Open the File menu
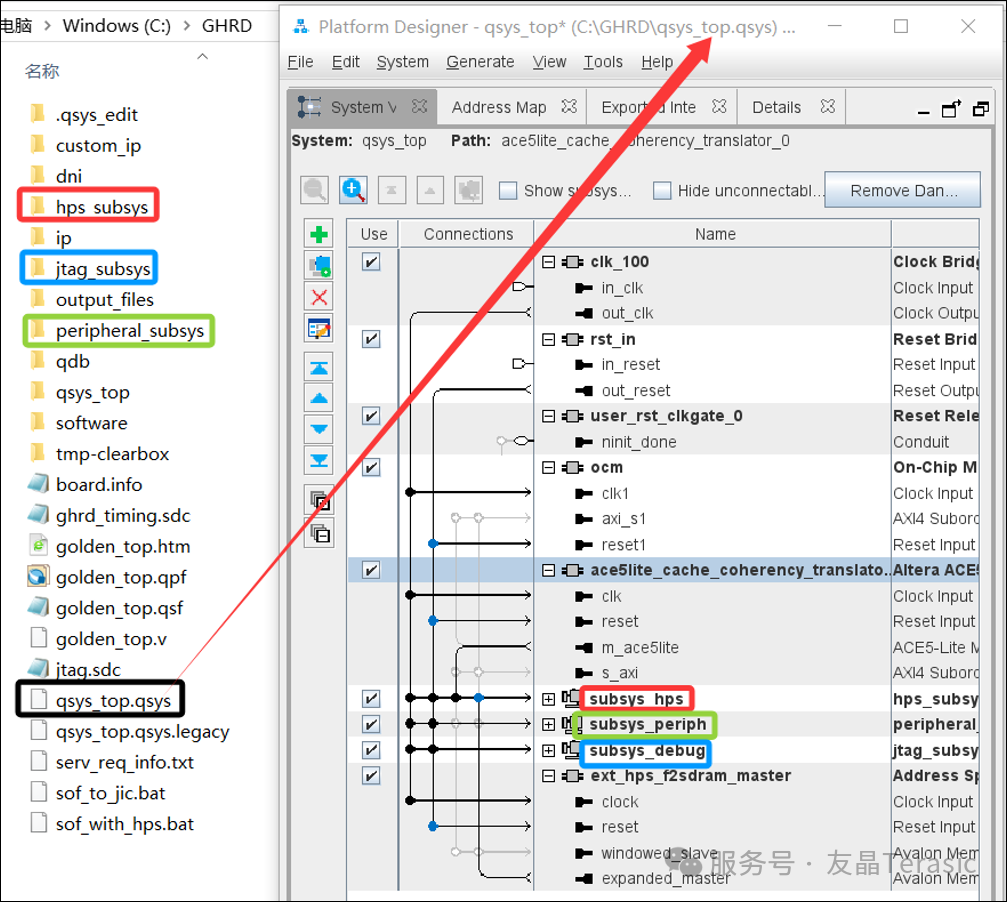 point(300,62)
